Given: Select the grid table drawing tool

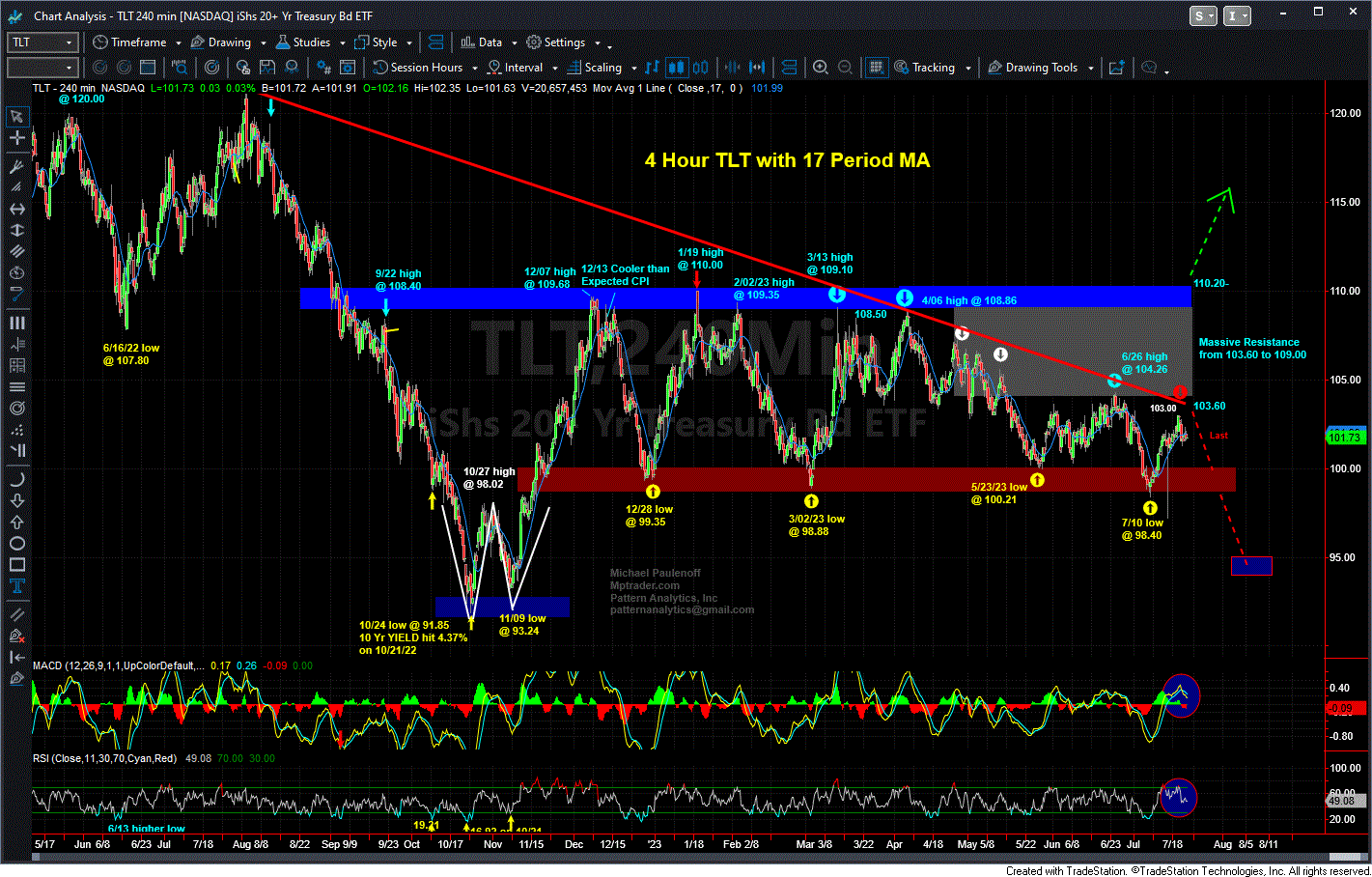Looking at the screenshot, I should tap(16, 365).
